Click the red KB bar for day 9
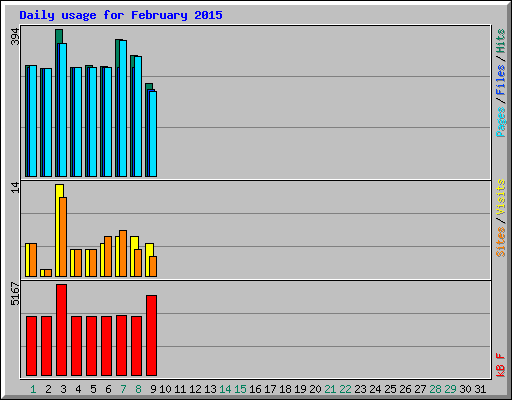The width and height of the screenshot is (512, 400). click(x=151, y=335)
